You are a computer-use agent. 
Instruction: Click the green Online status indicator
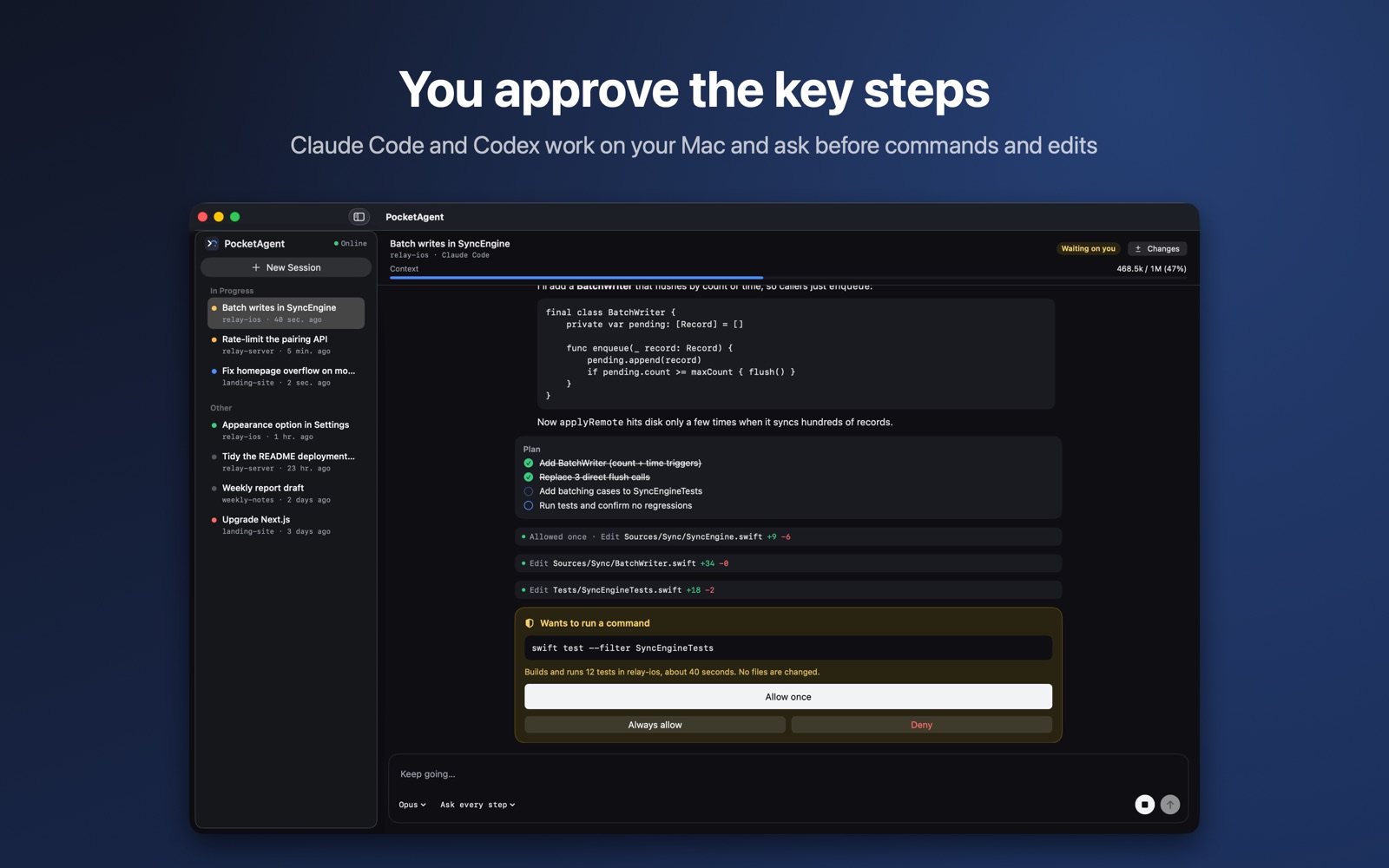pyautogui.click(x=351, y=244)
